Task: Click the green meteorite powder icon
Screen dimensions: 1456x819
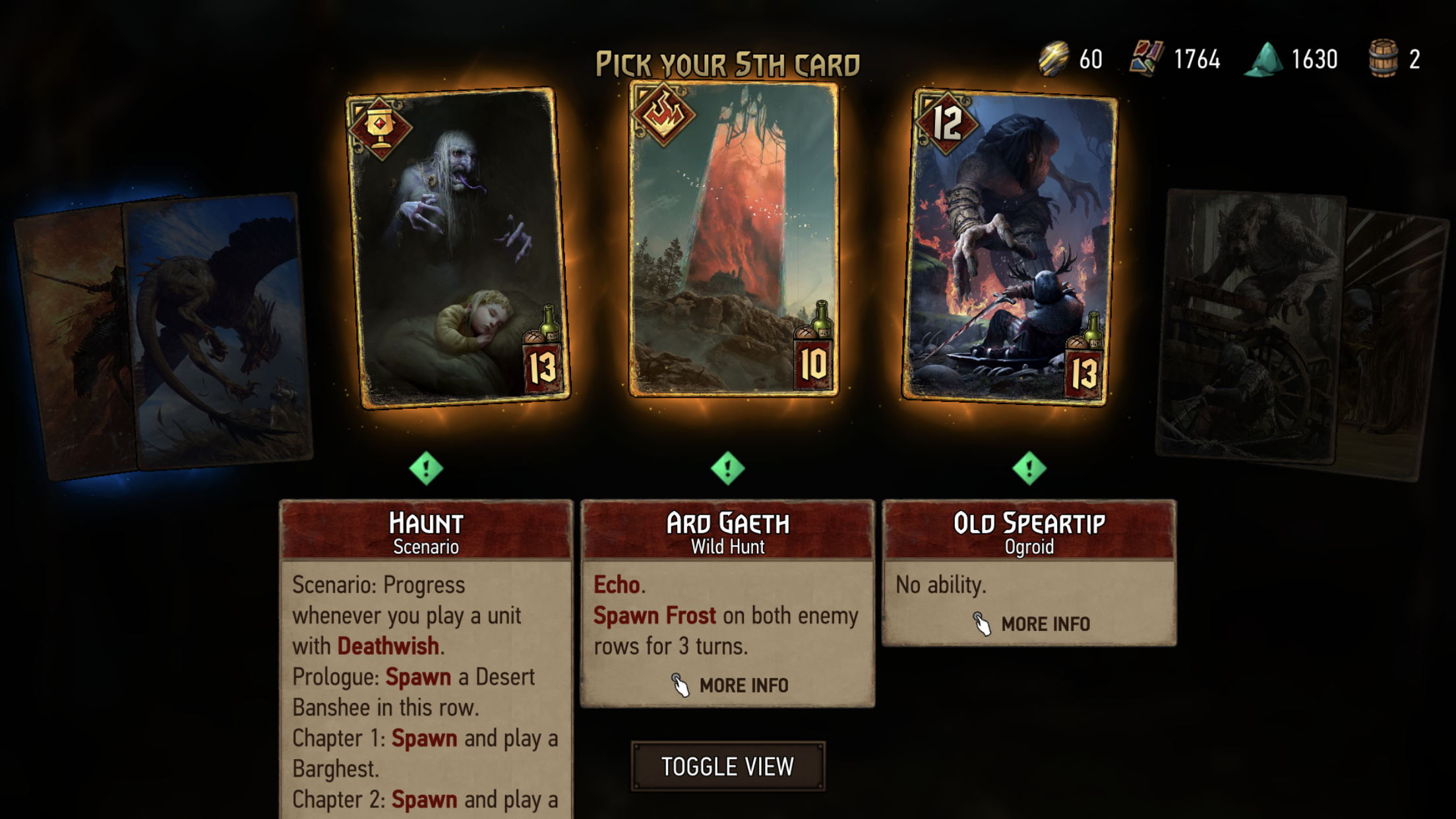Action: [1264, 59]
